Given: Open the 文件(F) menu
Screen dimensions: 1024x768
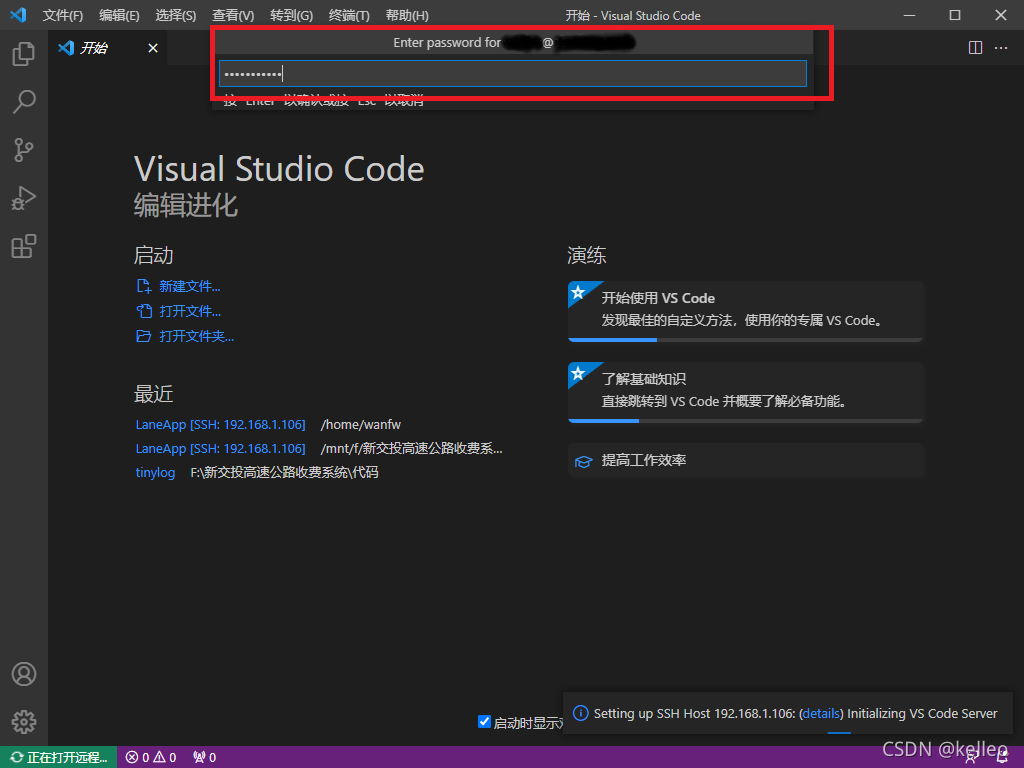Looking at the screenshot, I should [63, 15].
